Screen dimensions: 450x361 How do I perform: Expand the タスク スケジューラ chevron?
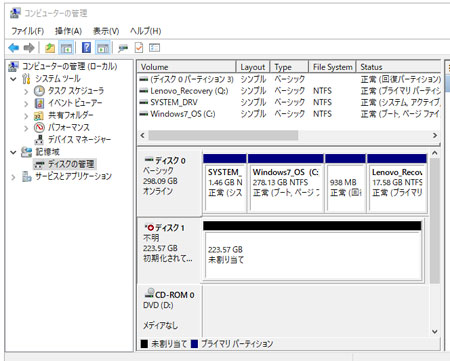pos(26,91)
